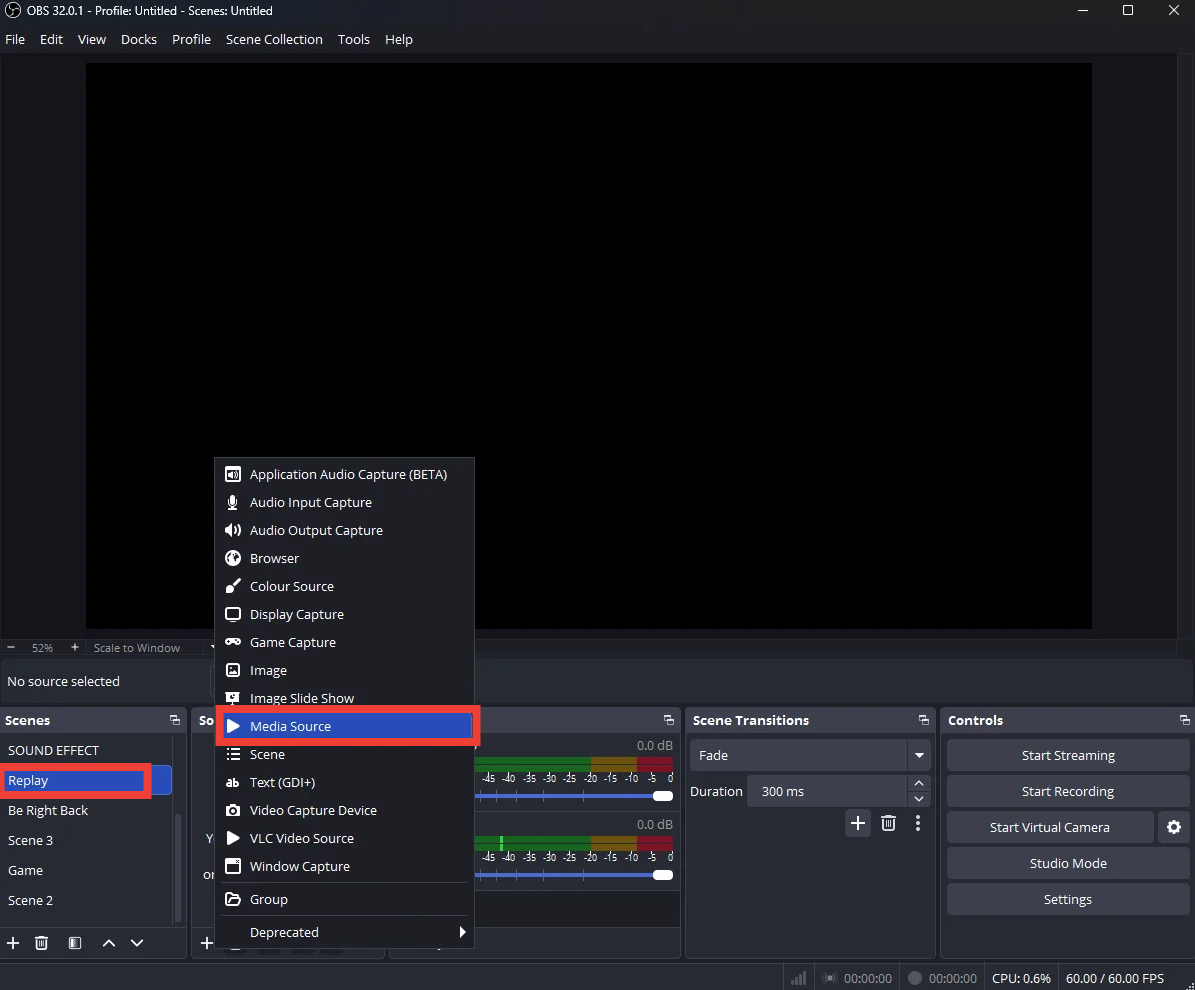1195x990 pixels.
Task: Add a Text (GDI+) source
Action: pos(344,783)
